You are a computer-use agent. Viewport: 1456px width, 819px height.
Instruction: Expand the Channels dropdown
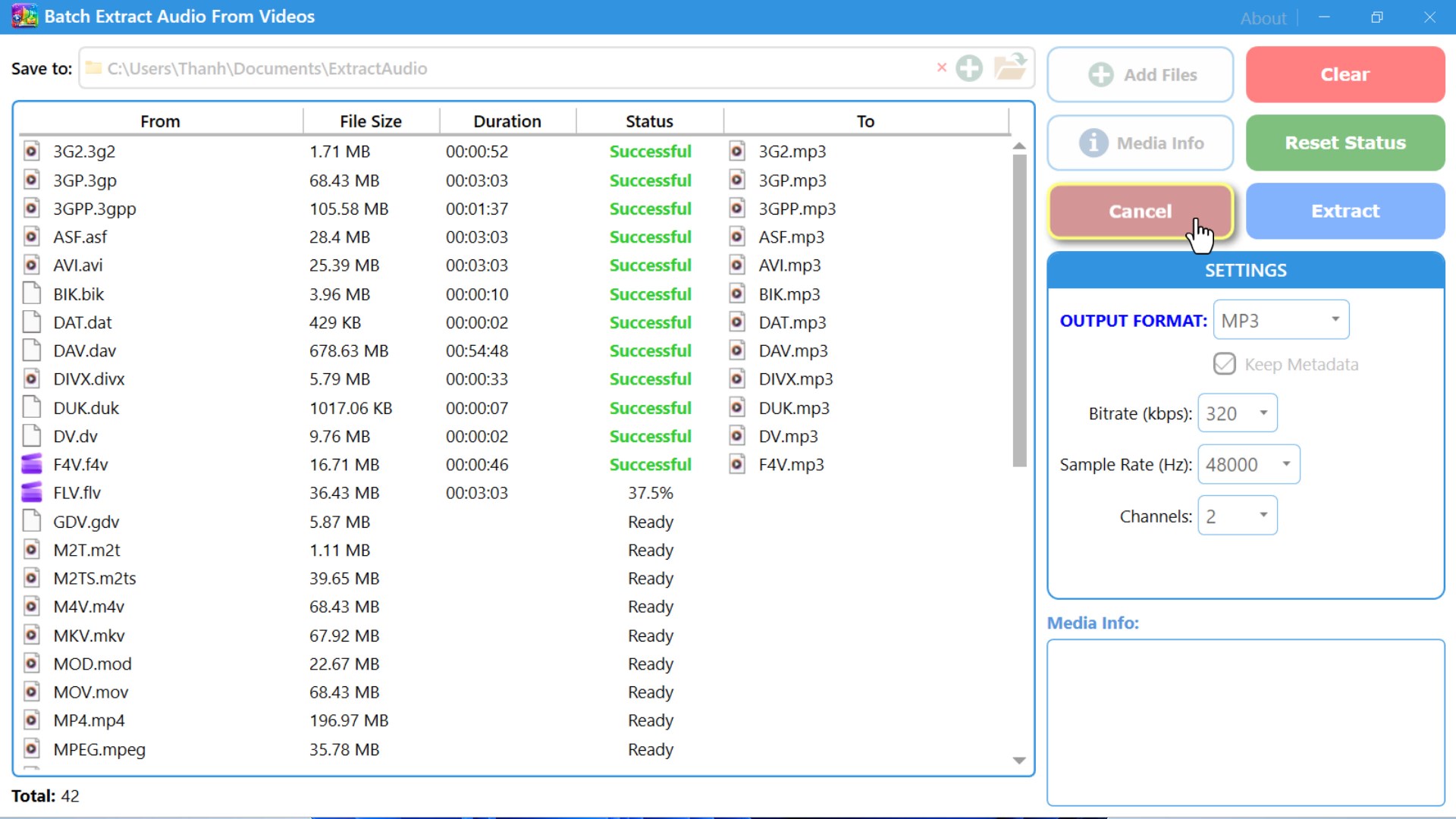[1237, 516]
